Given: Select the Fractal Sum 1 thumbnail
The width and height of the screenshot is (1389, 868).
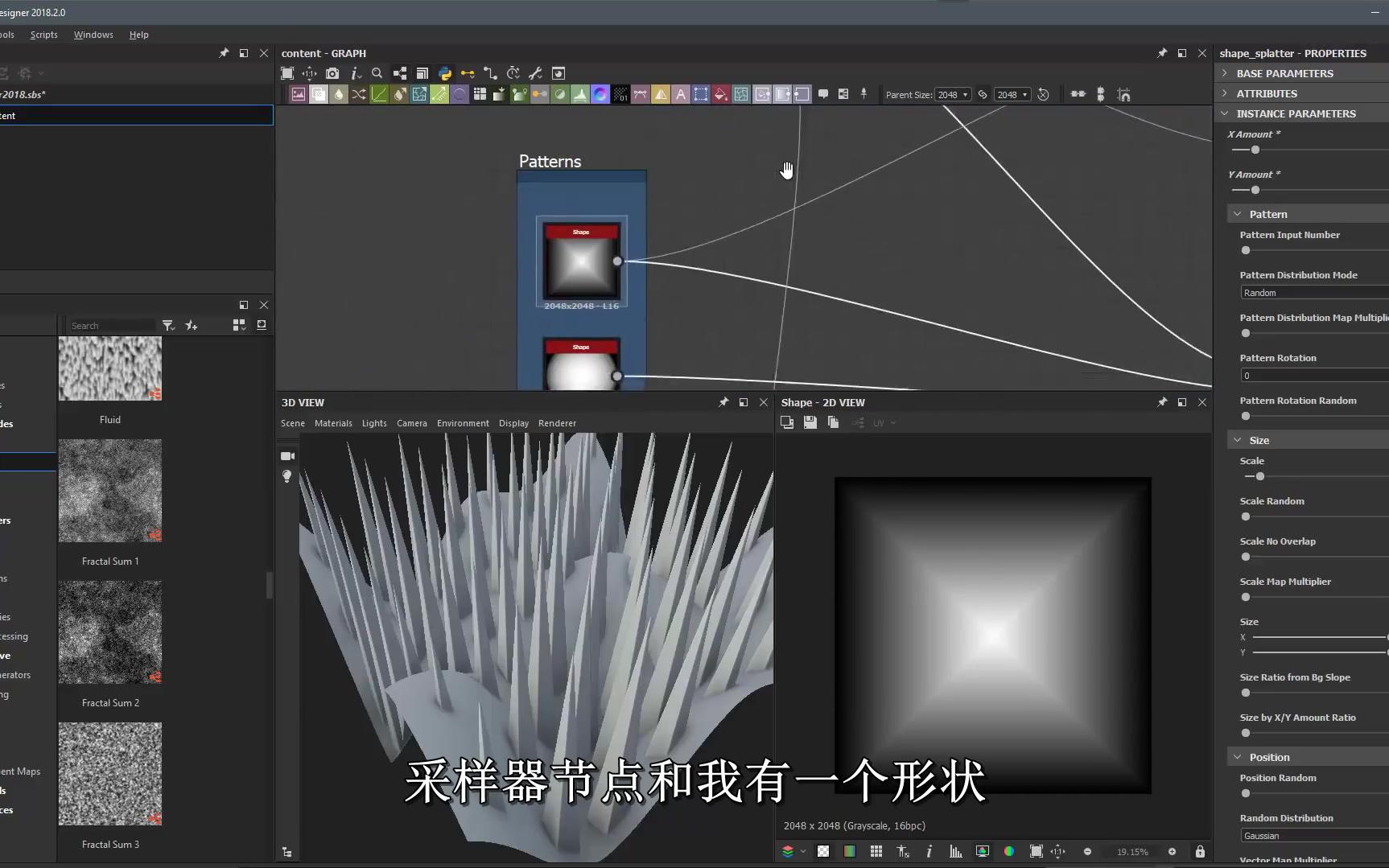Looking at the screenshot, I should tap(110, 491).
